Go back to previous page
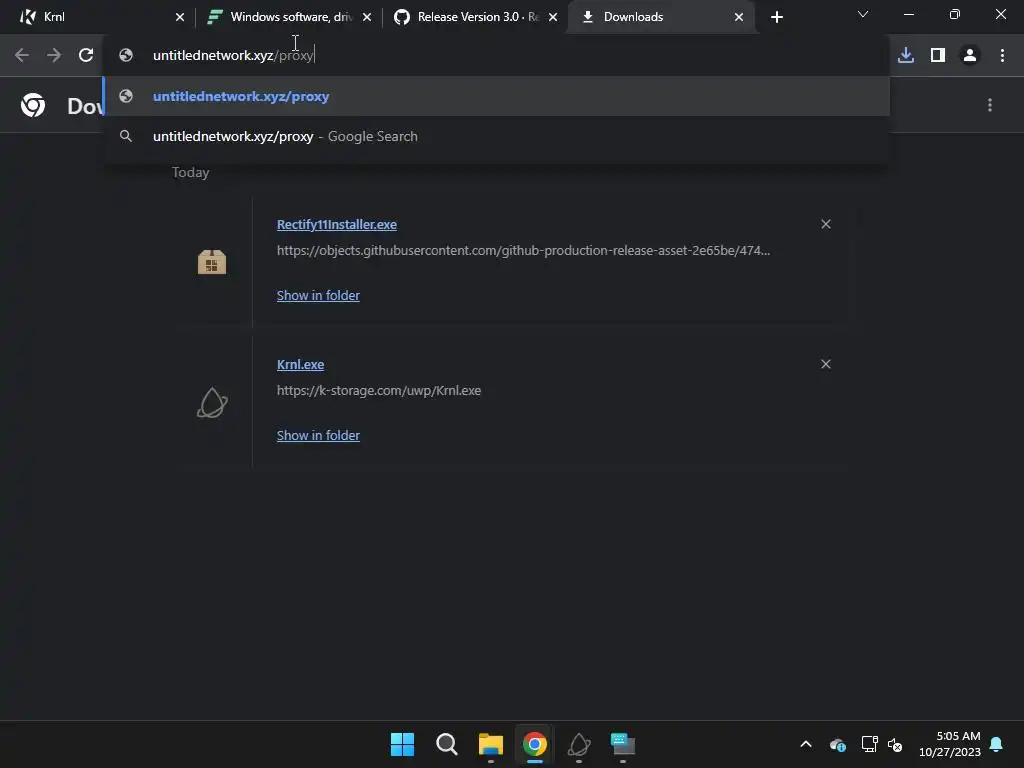The height and width of the screenshot is (768, 1024). click(x=22, y=56)
